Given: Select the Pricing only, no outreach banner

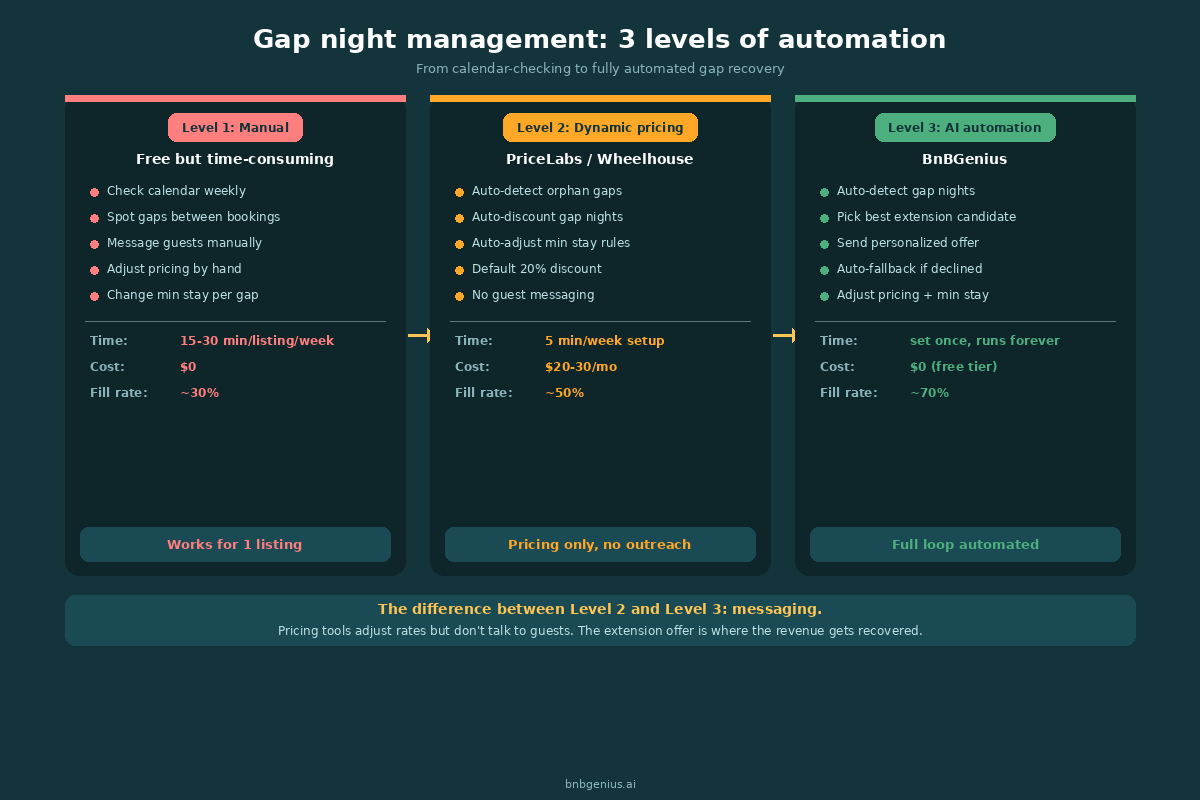Looking at the screenshot, I should click(600, 545).
